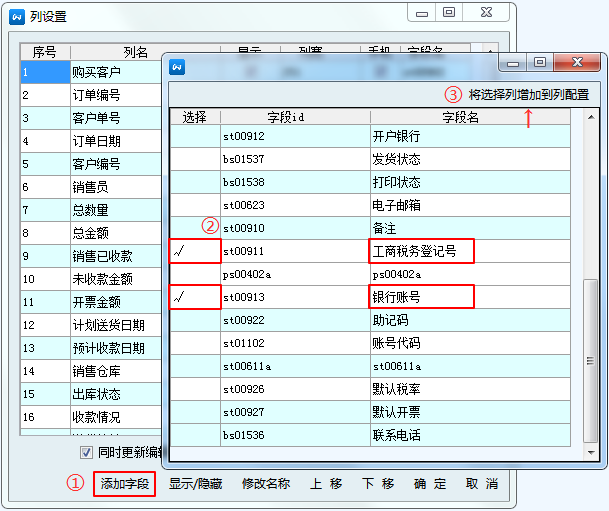Confirm the settings with 确定
The image size is (609, 511).
430,484
